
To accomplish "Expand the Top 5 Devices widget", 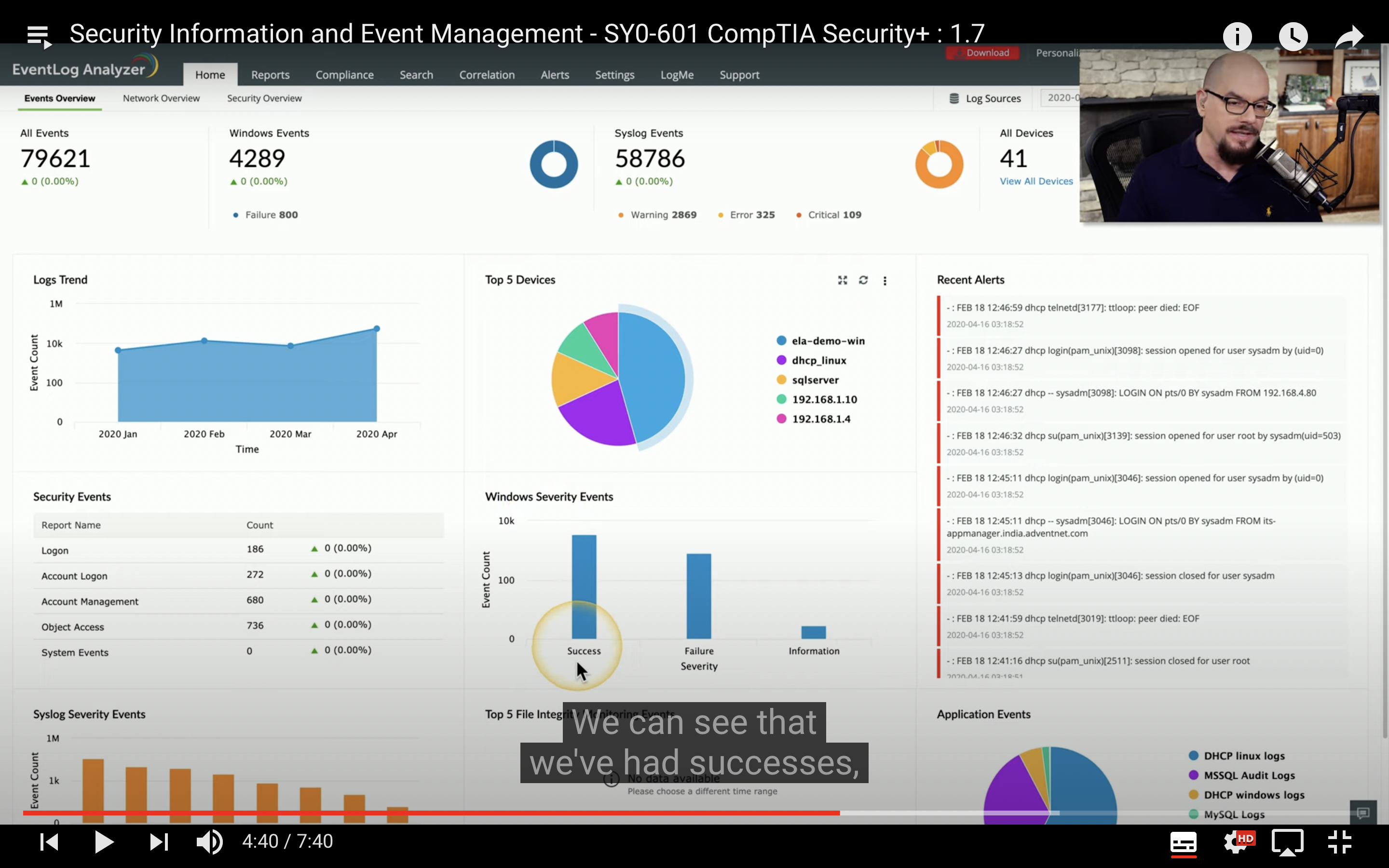I will tap(842, 280).
